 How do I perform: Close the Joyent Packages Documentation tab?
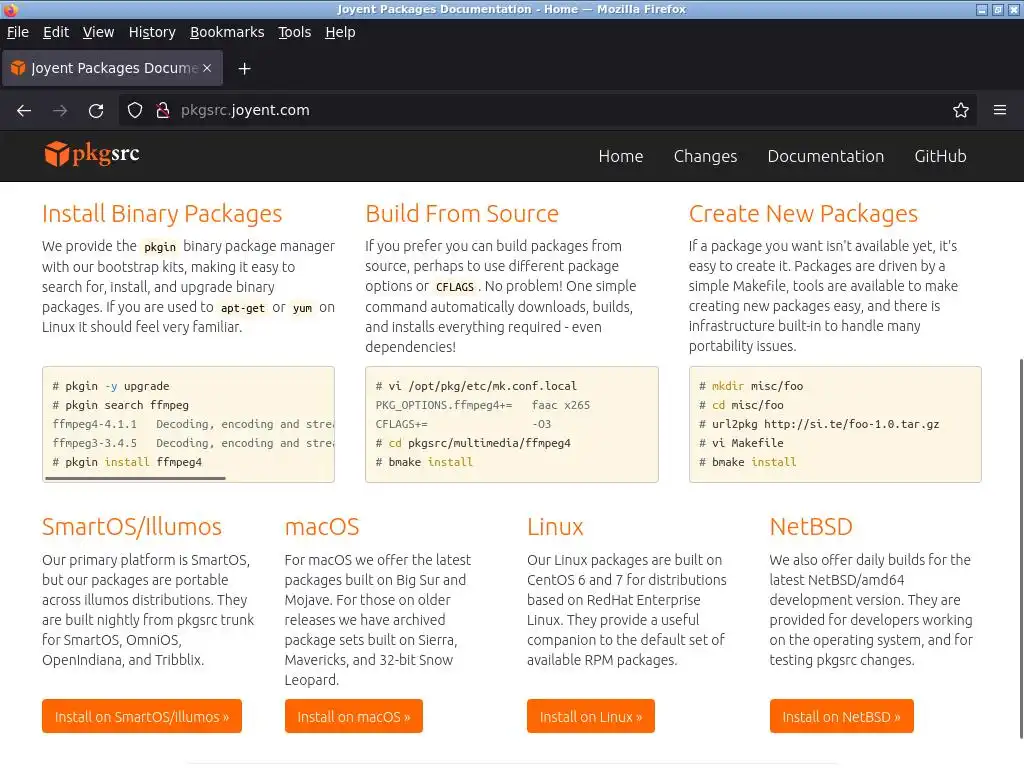[x=207, y=68]
